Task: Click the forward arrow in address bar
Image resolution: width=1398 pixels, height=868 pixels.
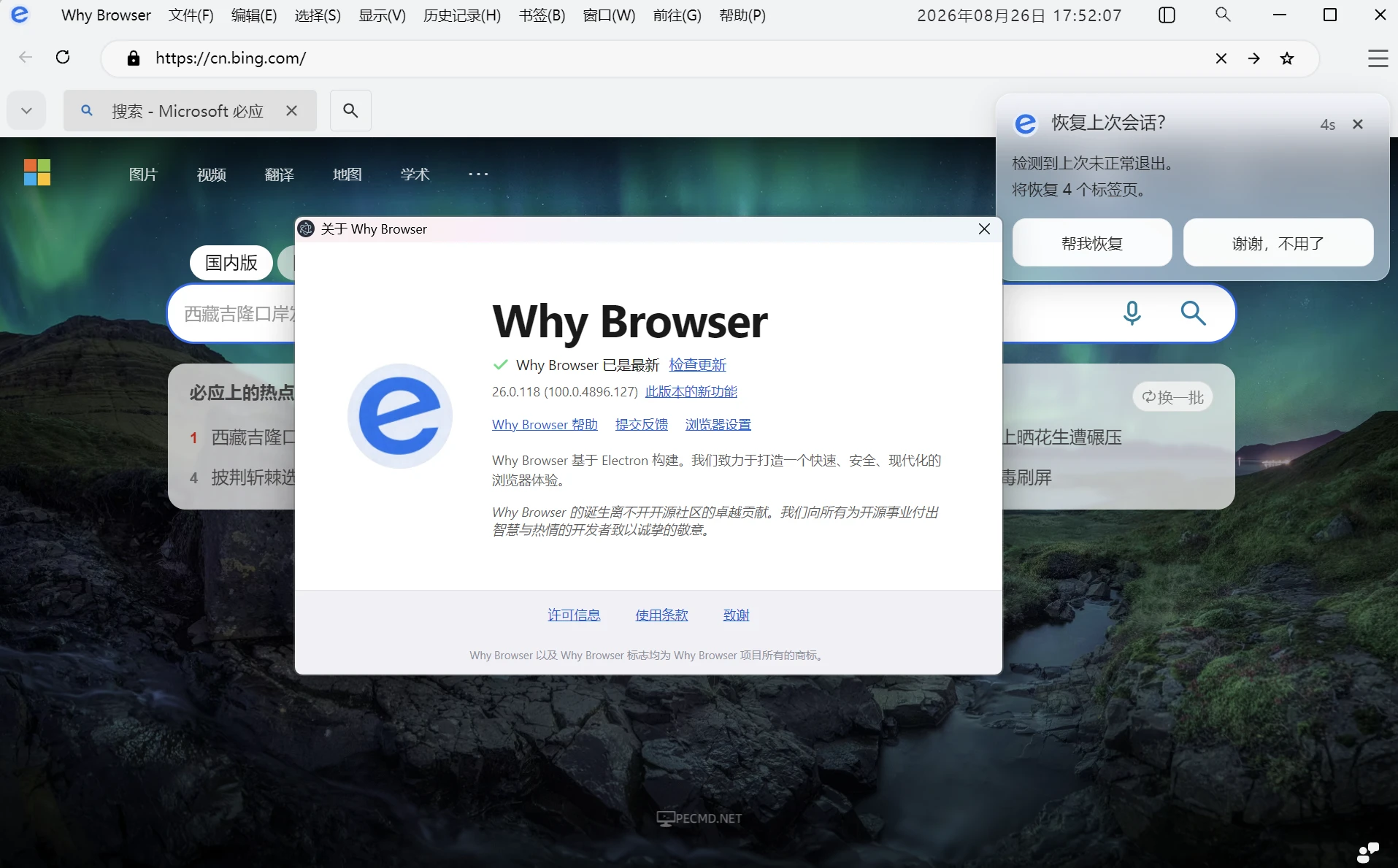Action: 1253,58
